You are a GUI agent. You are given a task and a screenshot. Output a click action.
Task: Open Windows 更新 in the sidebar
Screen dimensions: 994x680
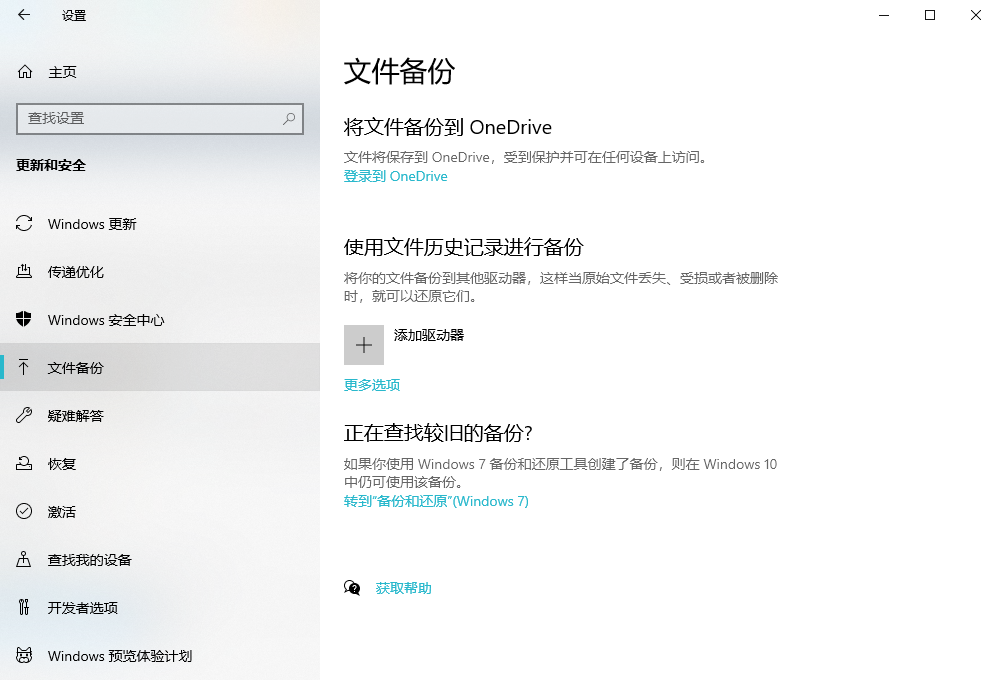pos(90,224)
